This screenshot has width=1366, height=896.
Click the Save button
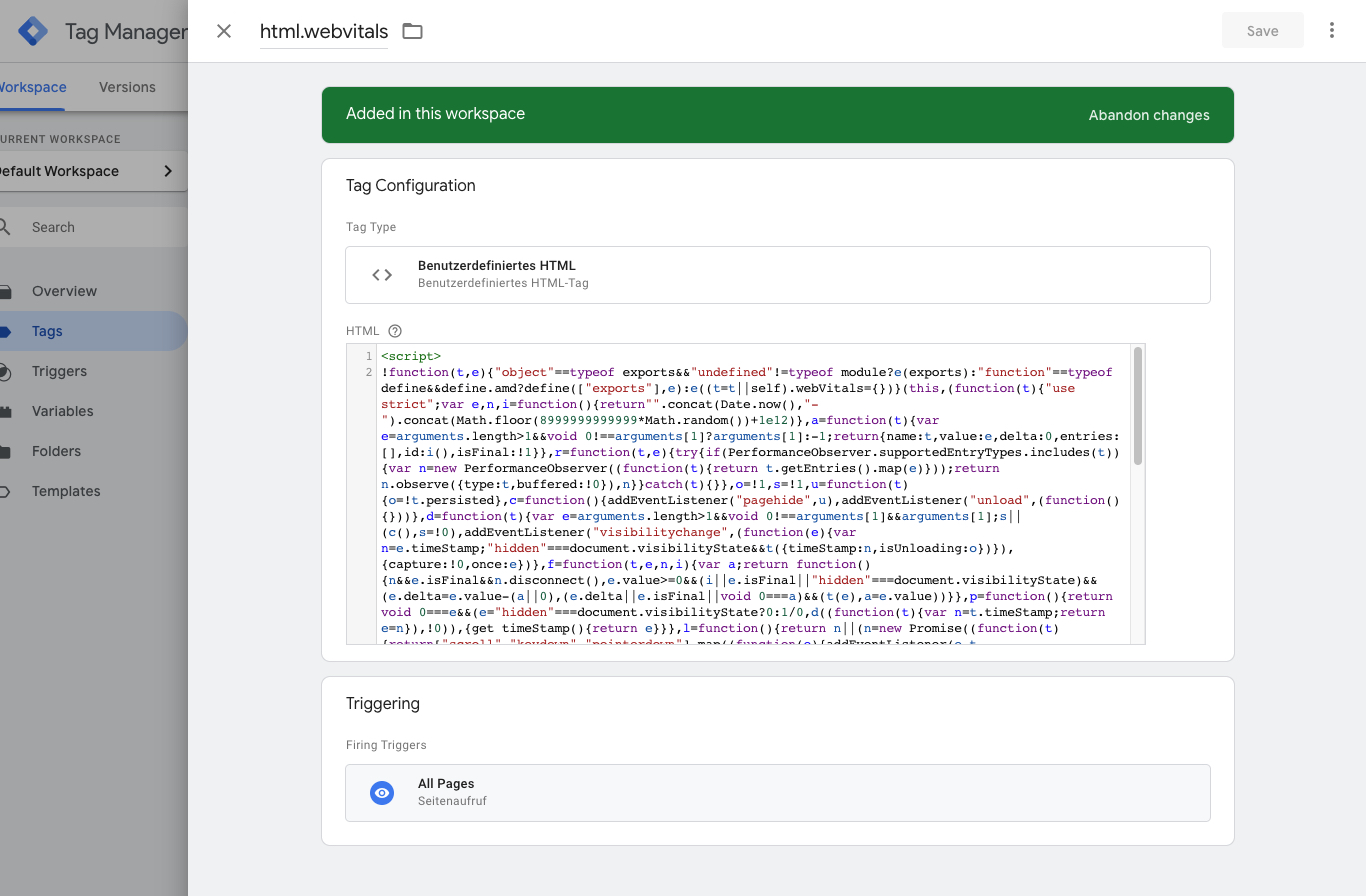(1262, 31)
